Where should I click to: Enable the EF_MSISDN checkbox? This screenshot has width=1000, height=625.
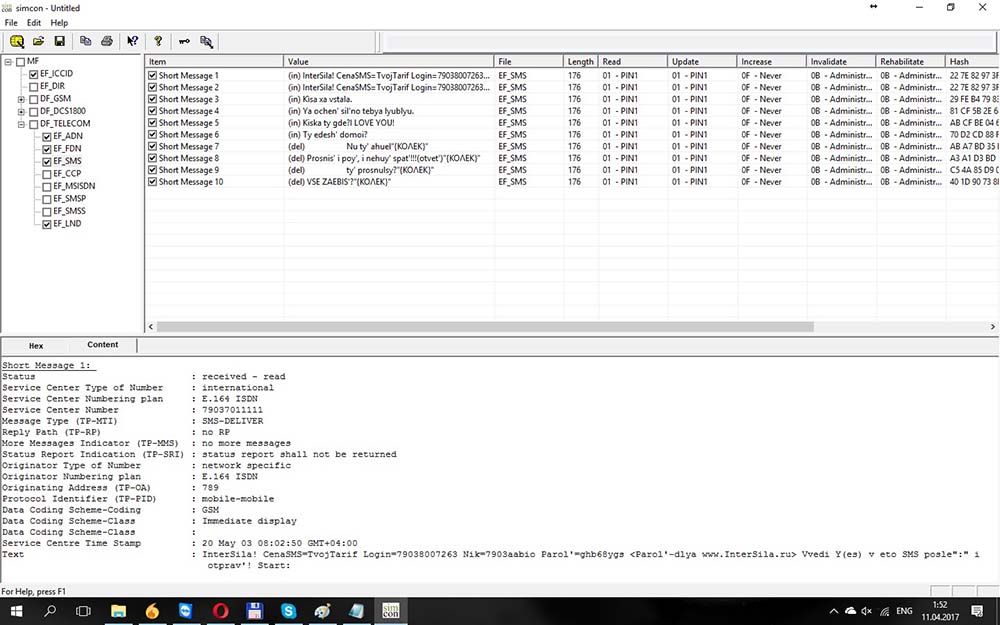(46, 186)
